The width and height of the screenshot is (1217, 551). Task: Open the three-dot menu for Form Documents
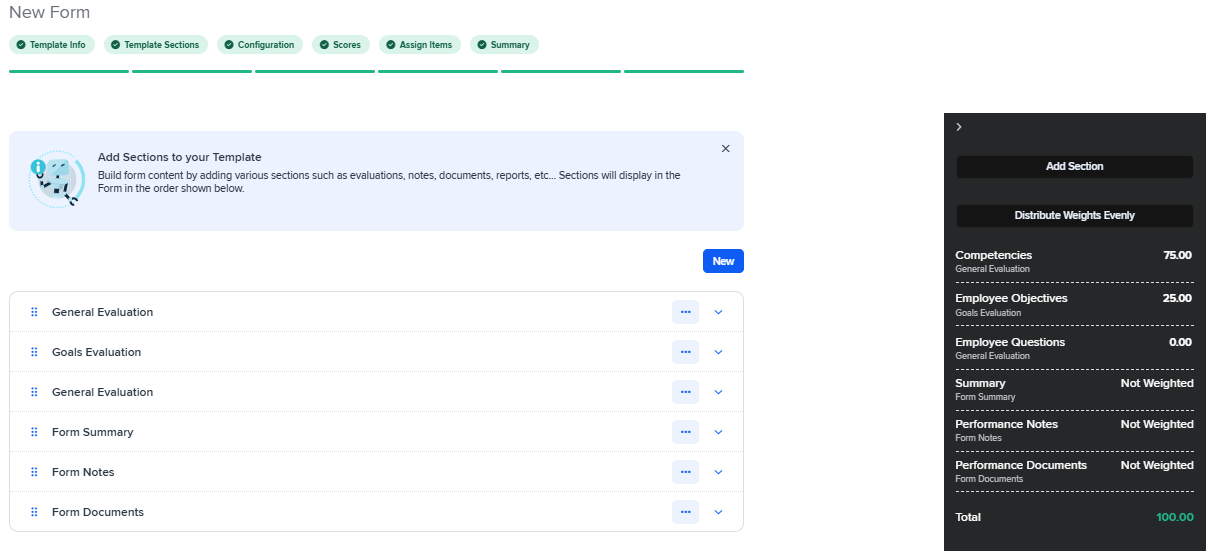[685, 512]
